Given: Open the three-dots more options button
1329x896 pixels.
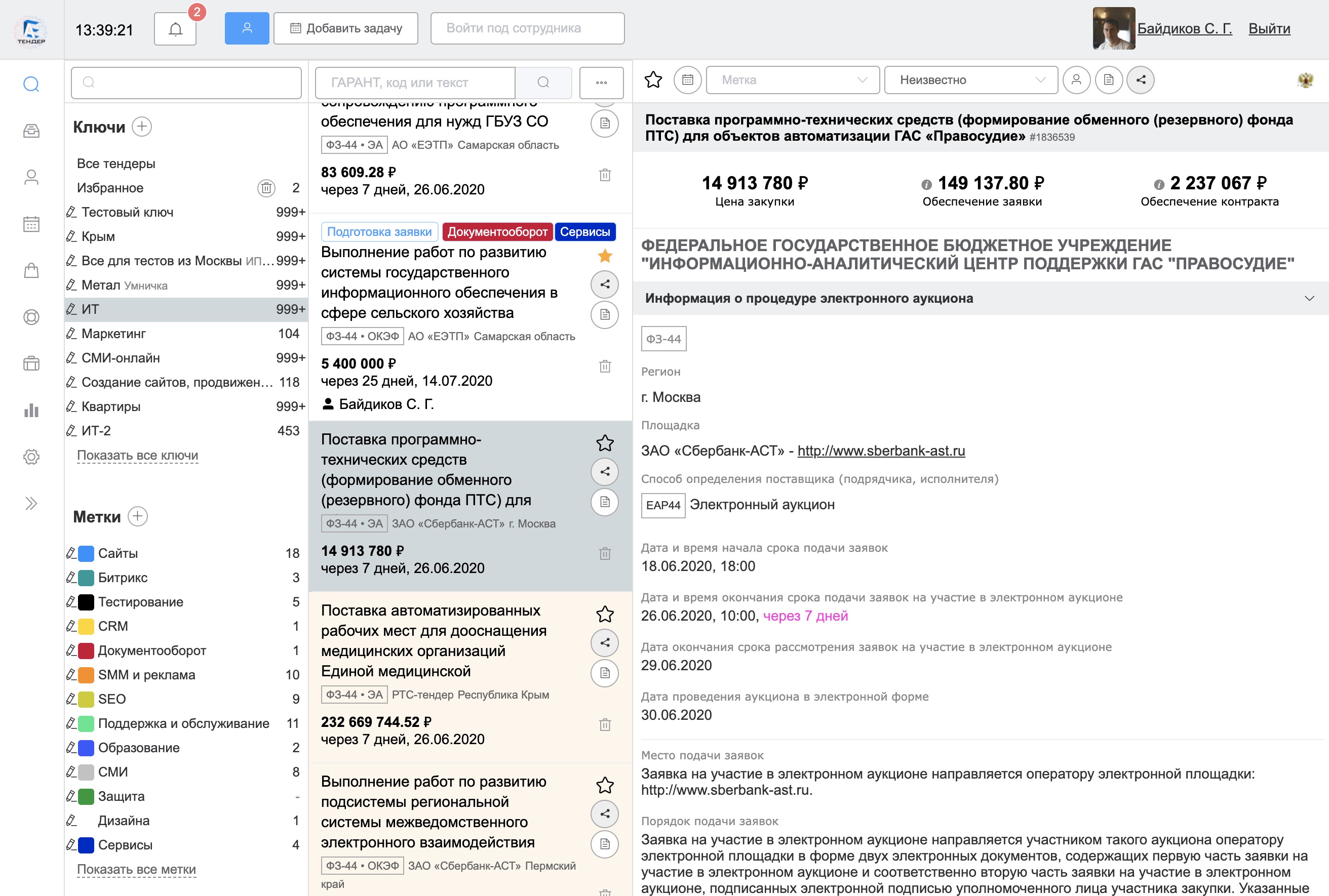Looking at the screenshot, I should tap(601, 83).
